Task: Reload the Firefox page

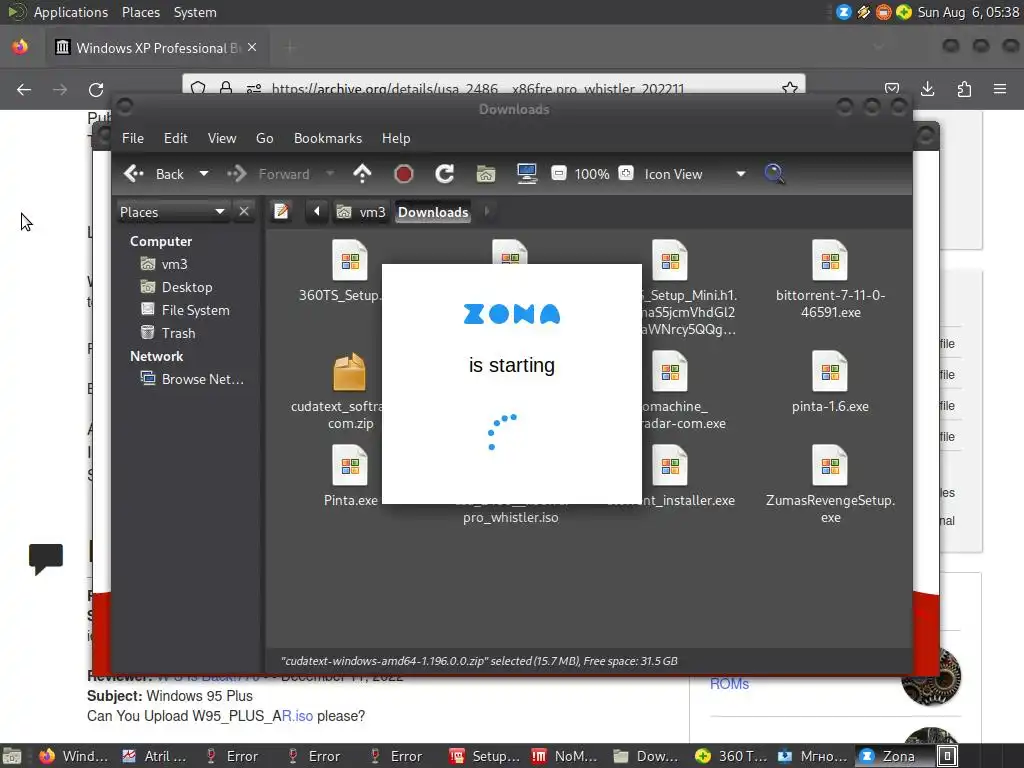Action: pyautogui.click(x=96, y=89)
